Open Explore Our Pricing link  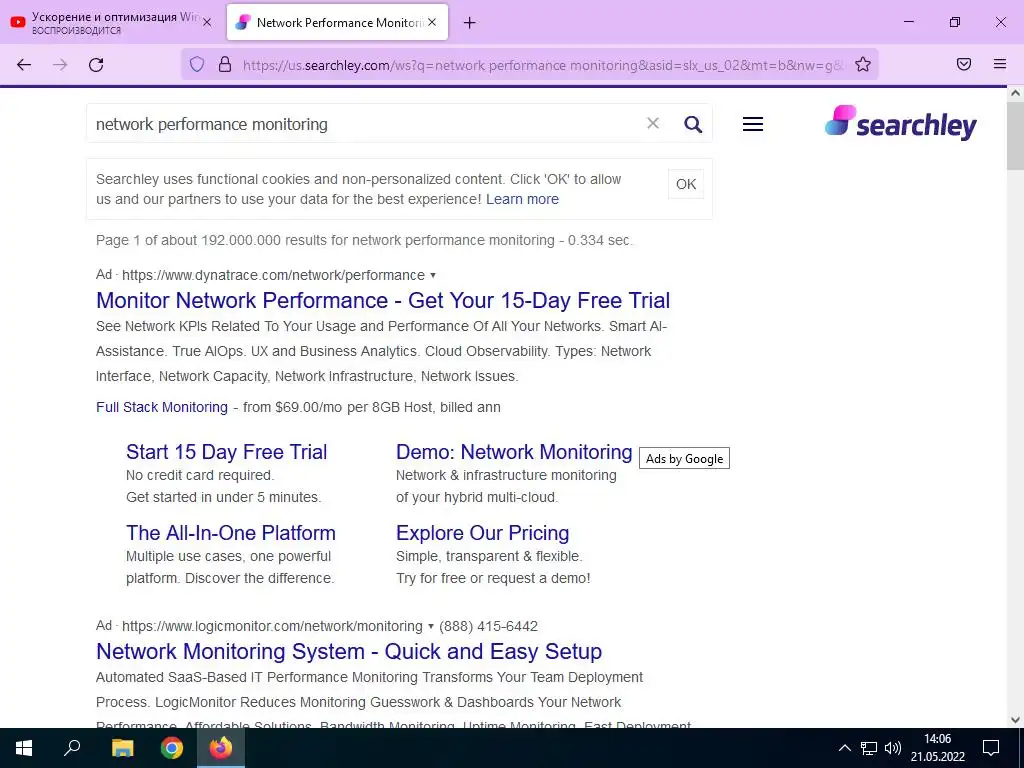(483, 533)
